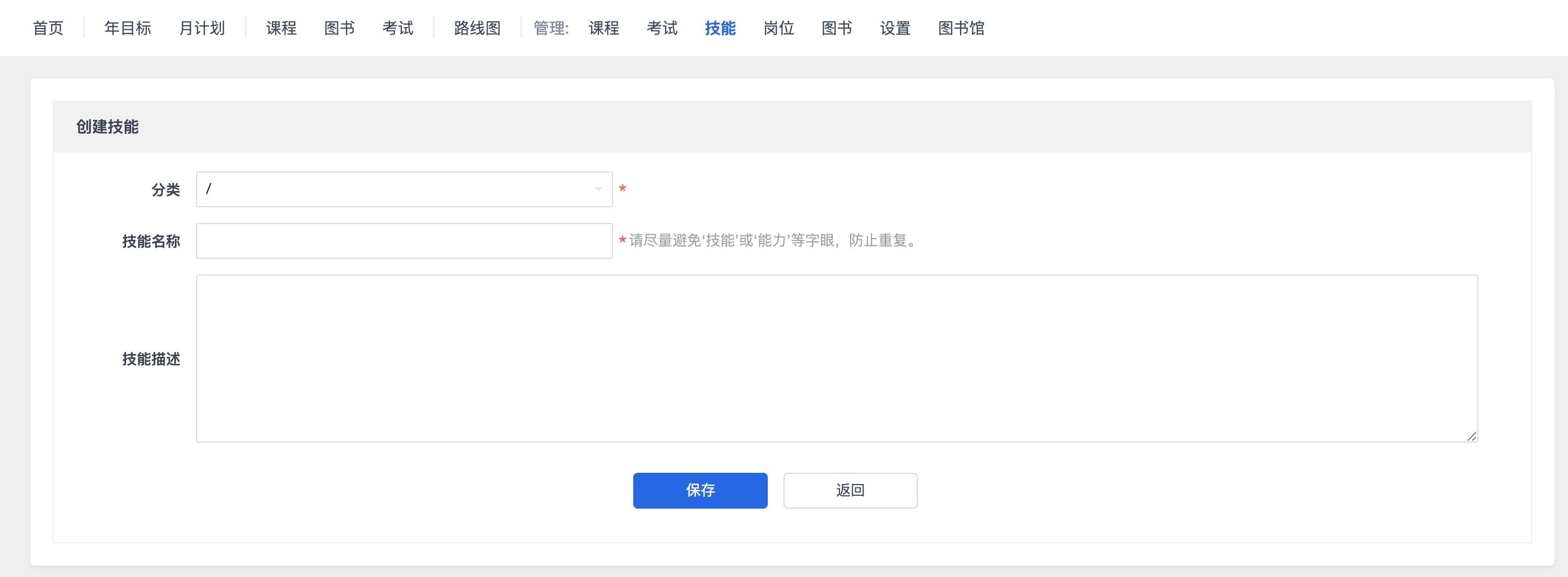This screenshot has width=1568, height=577.
Task: Open the first 图书 menu item before 管理
Action: (x=339, y=28)
